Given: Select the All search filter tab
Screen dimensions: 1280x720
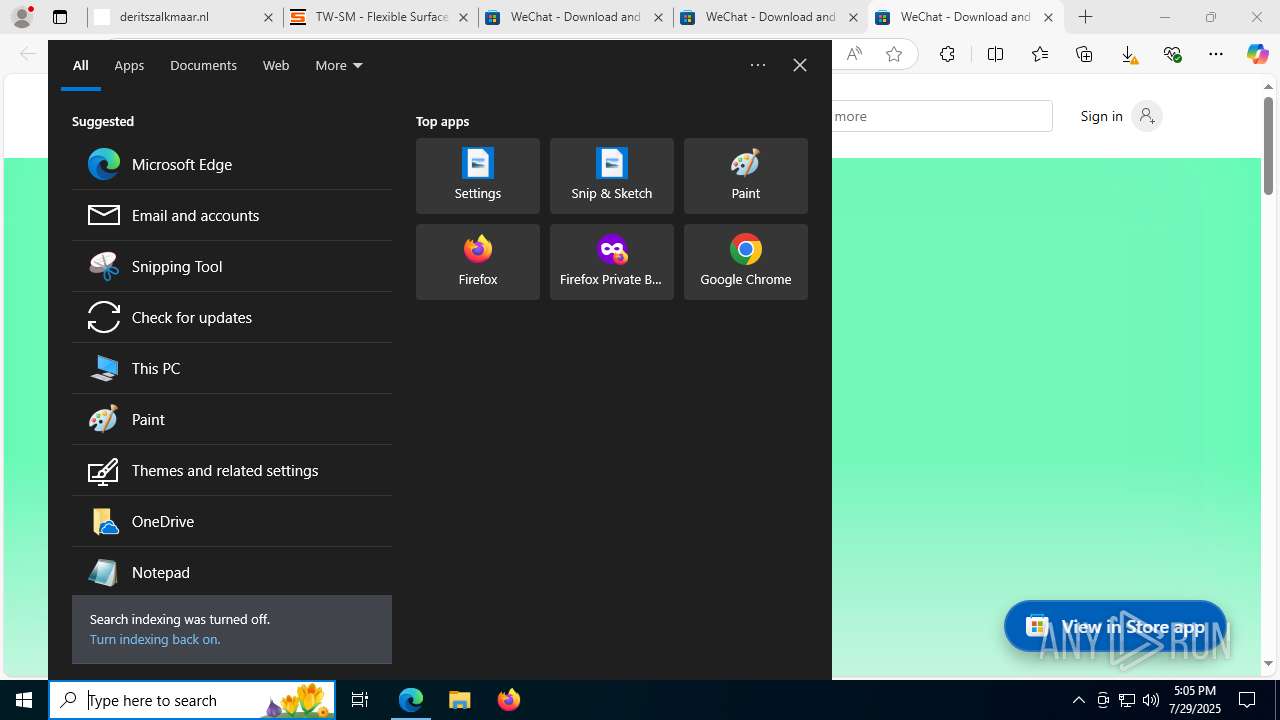Looking at the screenshot, I should click(x=81, y=65).
